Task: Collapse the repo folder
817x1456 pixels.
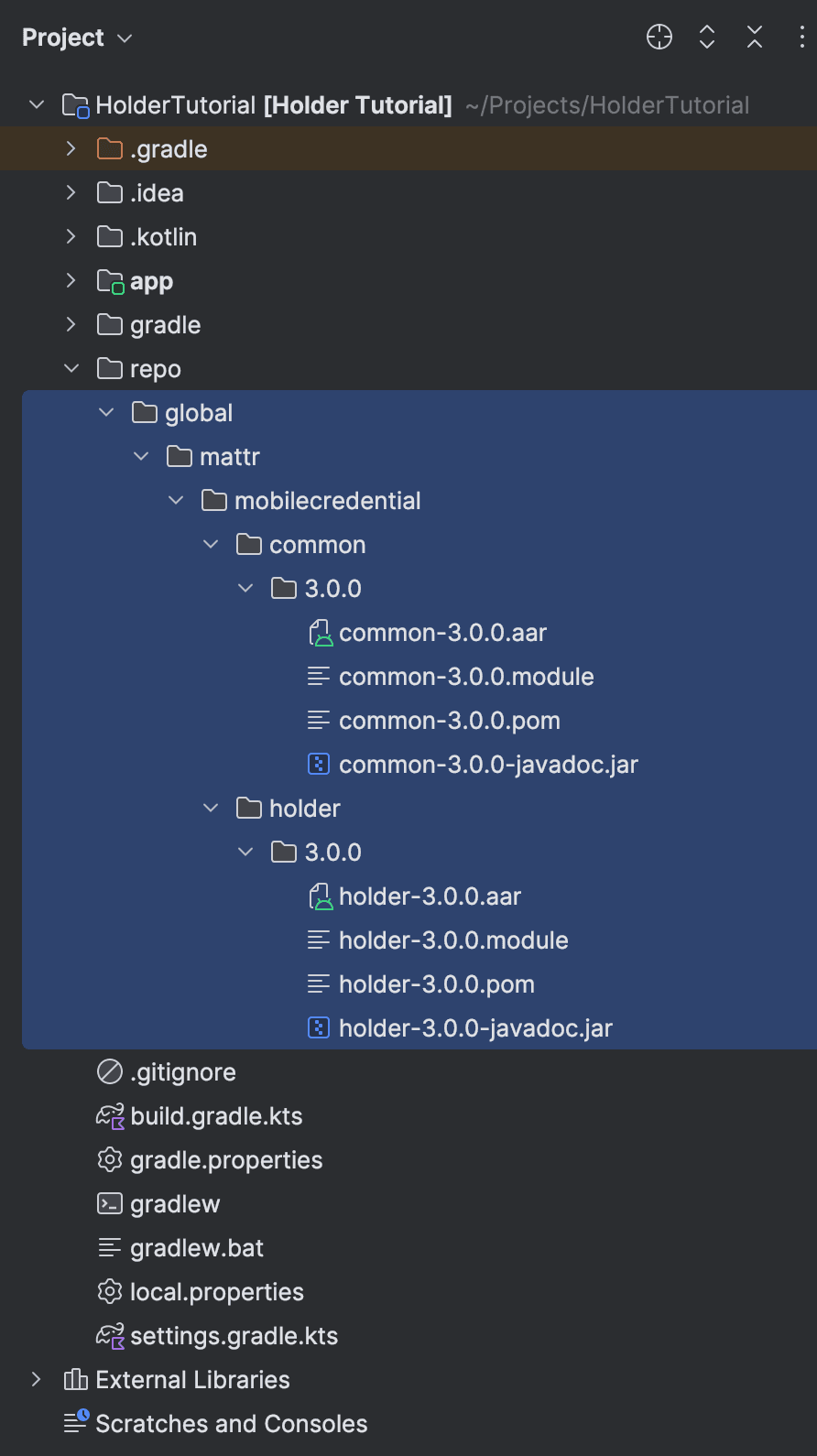Action: pos(71,369)
